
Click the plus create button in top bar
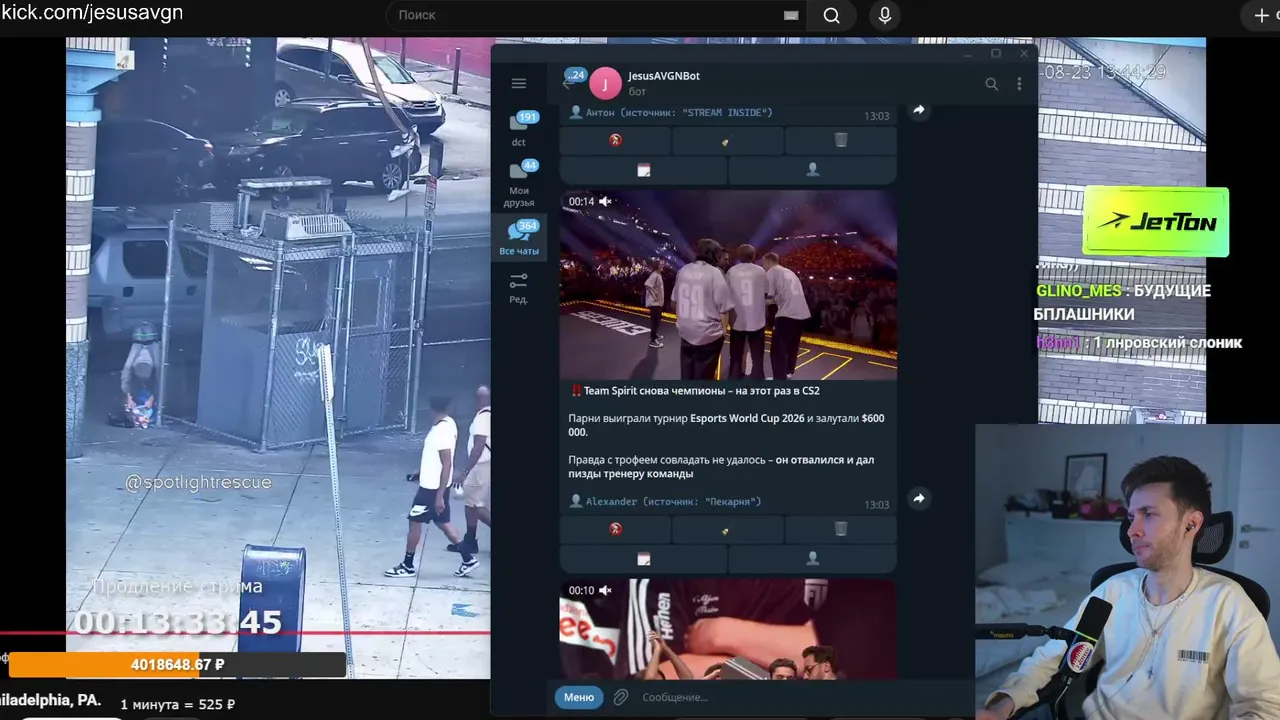(1261, 15)
